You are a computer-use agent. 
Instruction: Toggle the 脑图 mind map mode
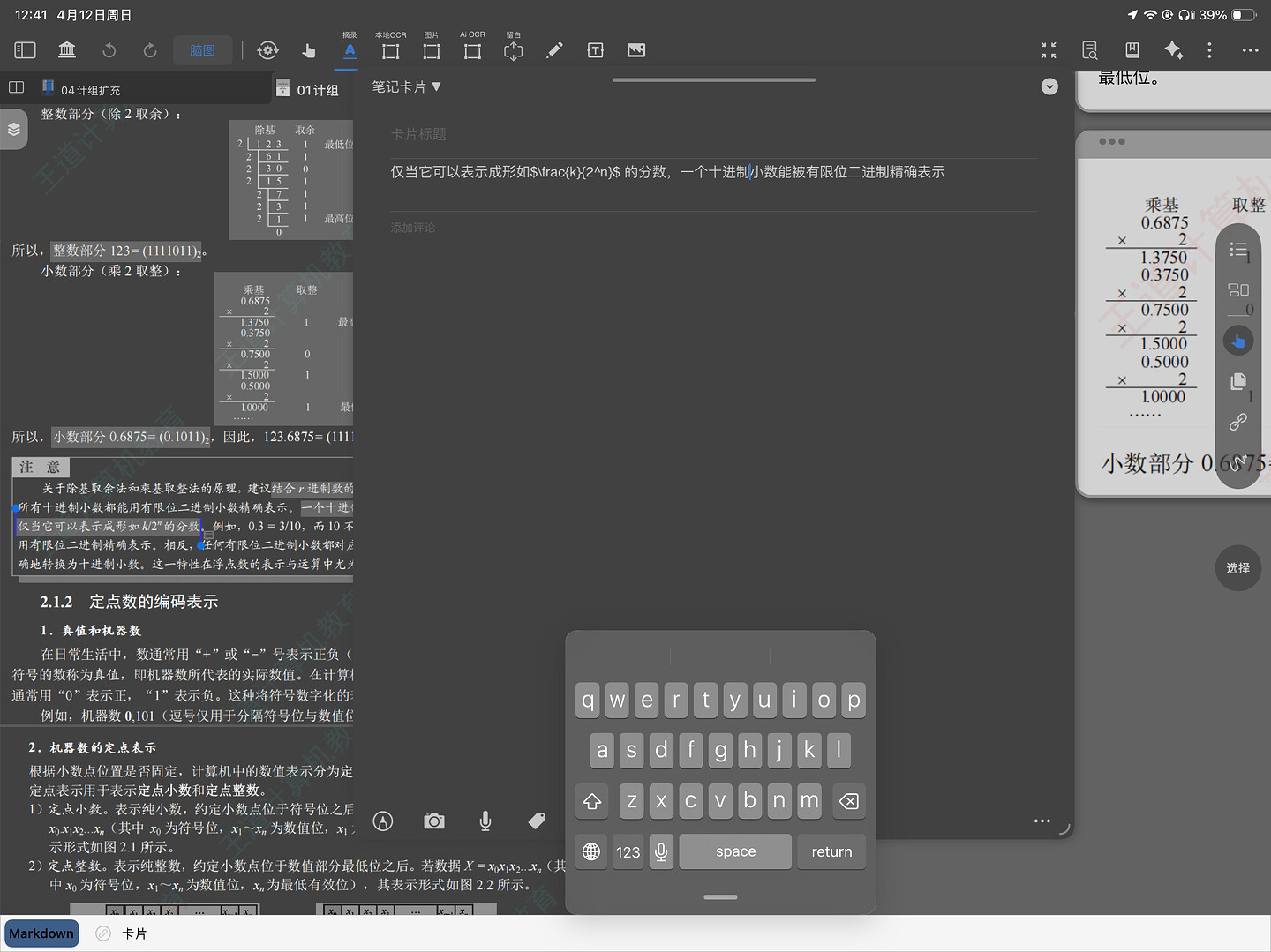click(202, 50)
